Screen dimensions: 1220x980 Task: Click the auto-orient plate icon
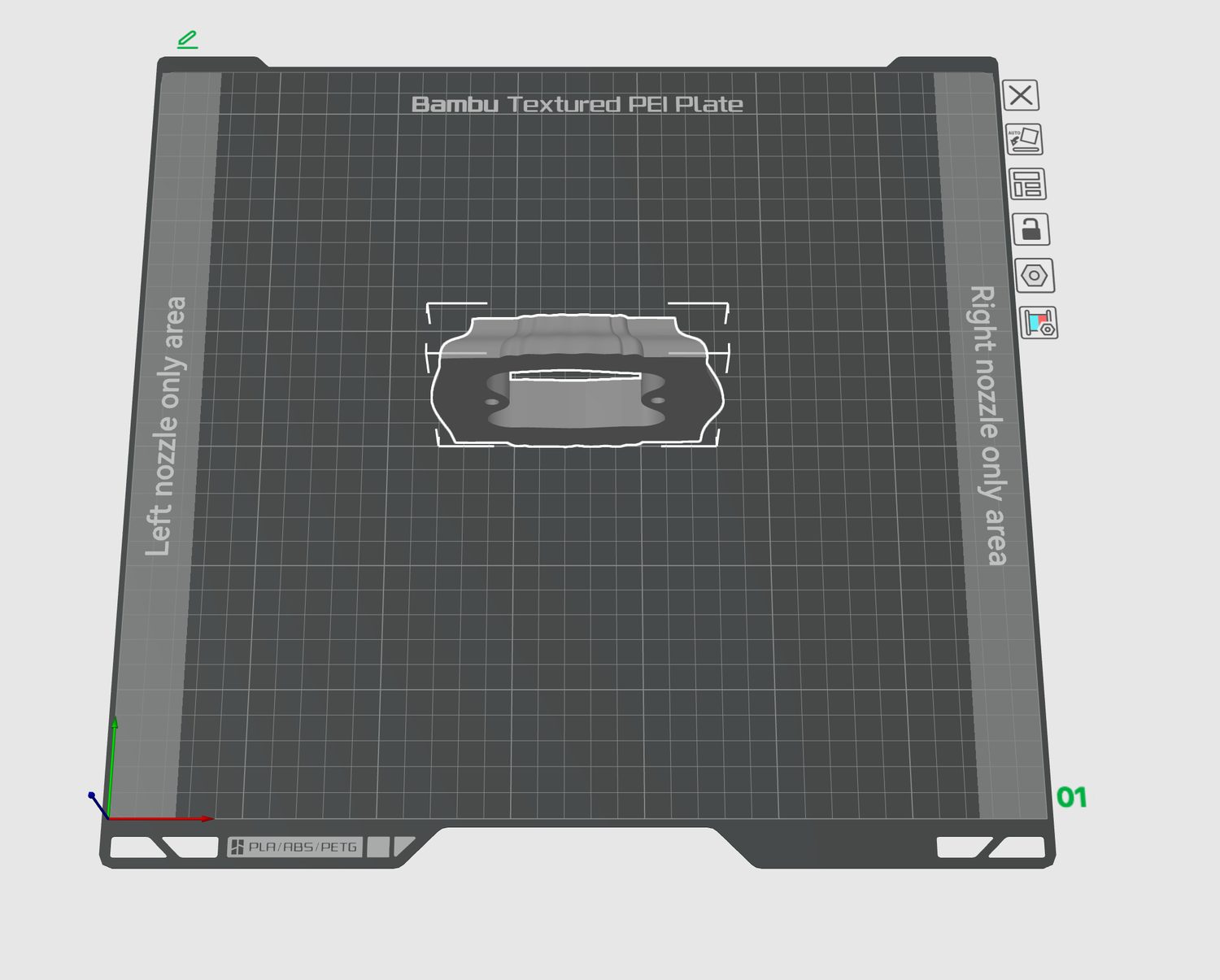1025,139
